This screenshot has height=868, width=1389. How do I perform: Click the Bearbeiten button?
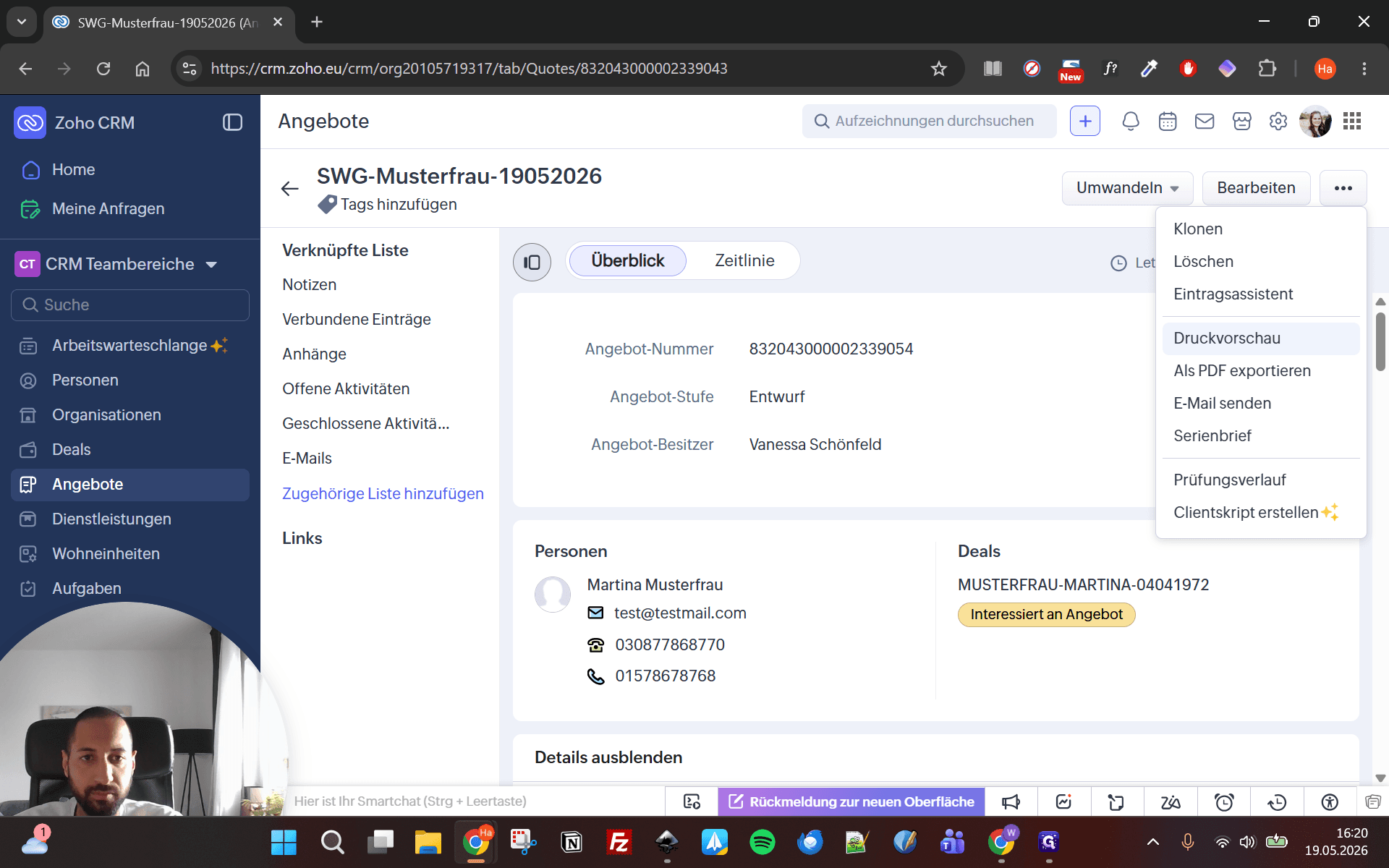[1256, 188]
